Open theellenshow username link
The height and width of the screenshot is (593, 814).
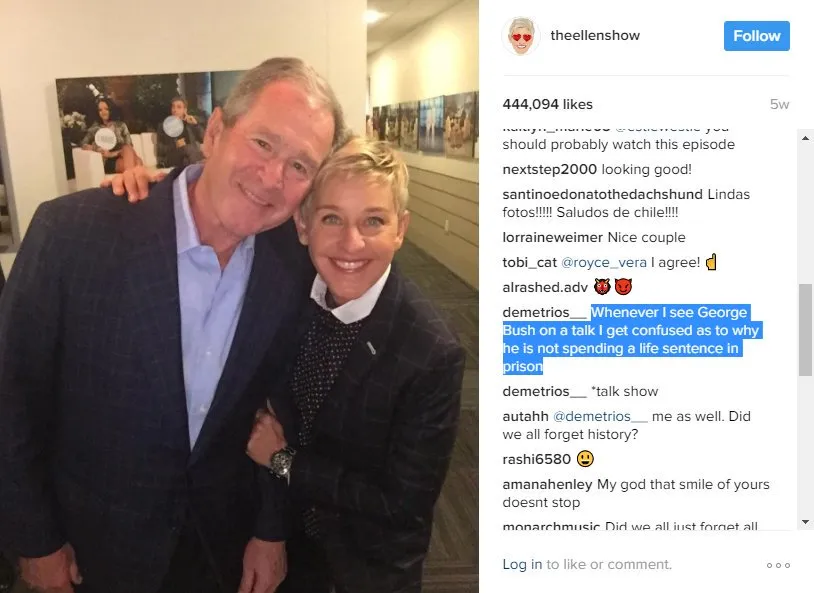coord(595,35)
